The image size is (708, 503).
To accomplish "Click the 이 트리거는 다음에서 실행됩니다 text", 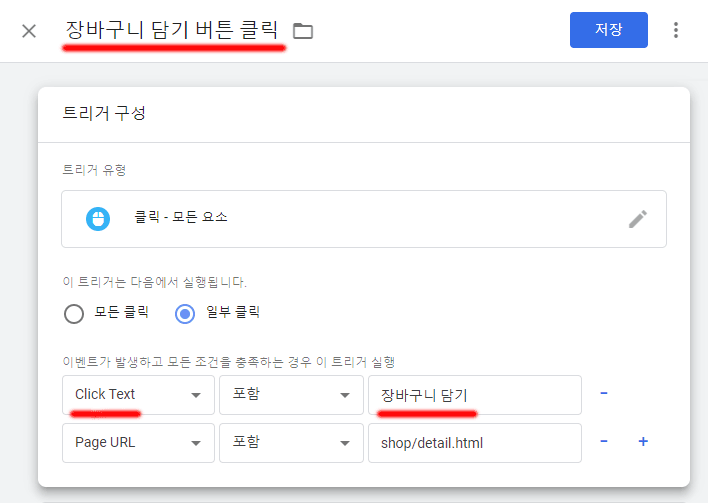I will [154, 282].
